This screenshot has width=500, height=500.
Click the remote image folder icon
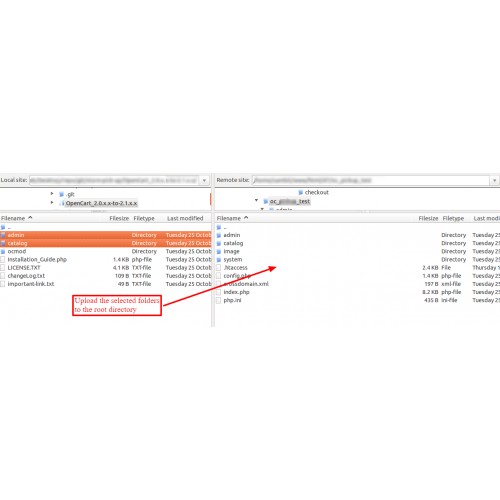(x=219, y=251)
